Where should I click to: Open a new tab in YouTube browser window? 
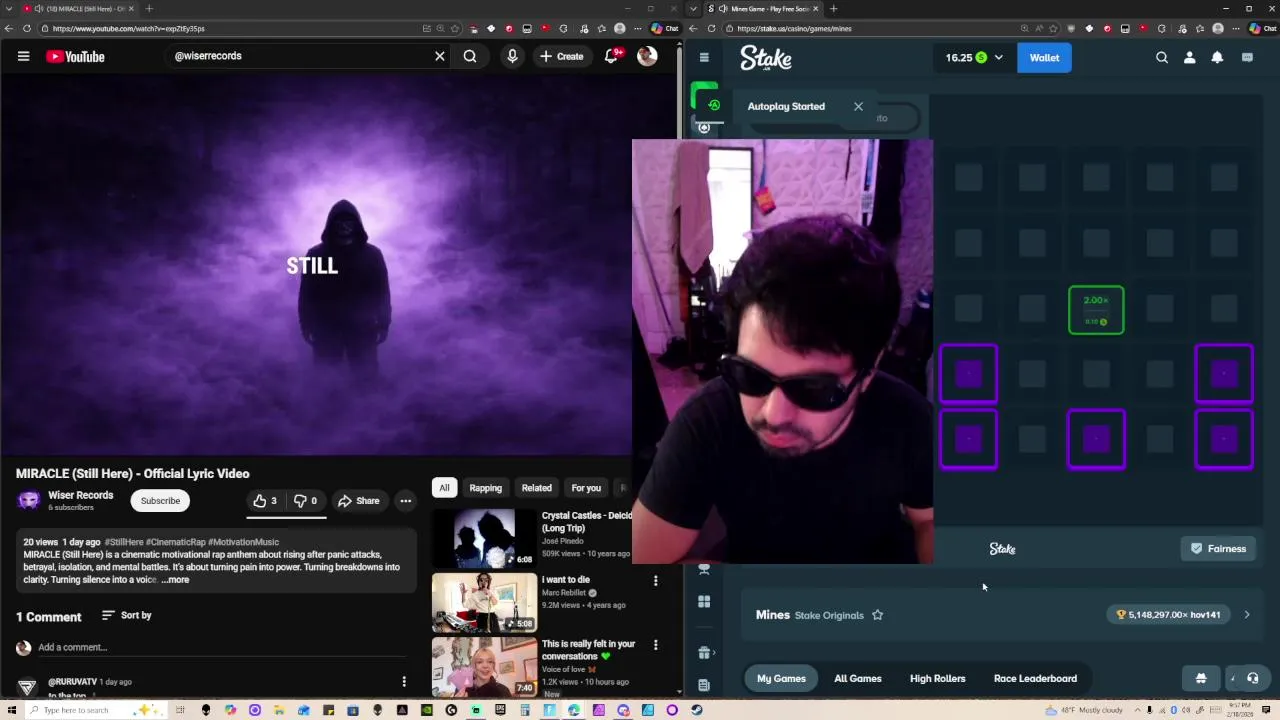coord(149,8)
